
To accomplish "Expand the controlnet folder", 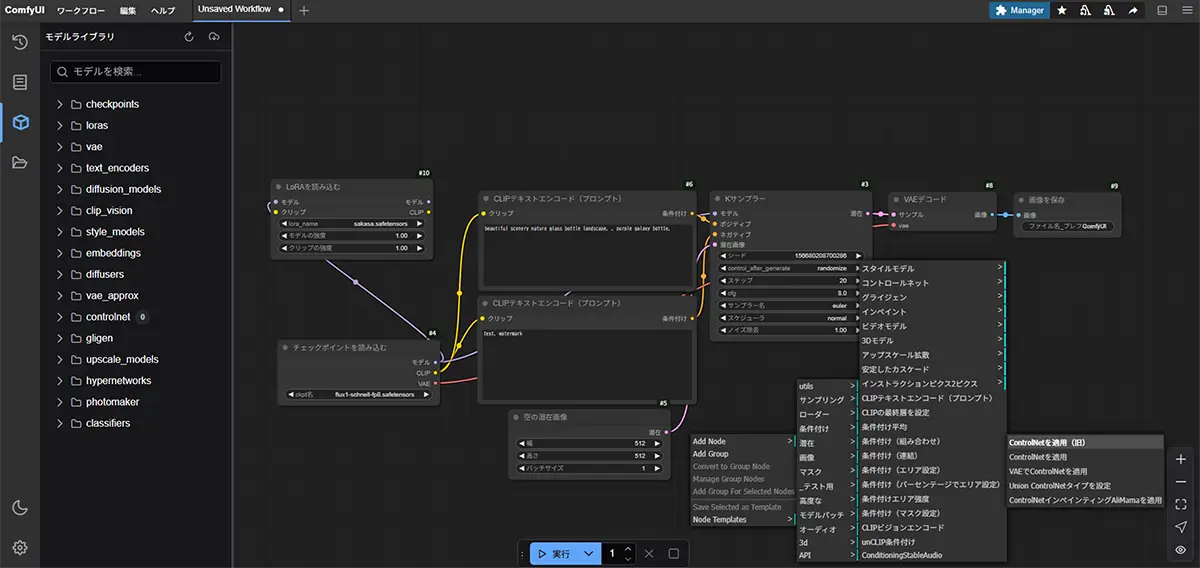I will click(x=59, y=317).
